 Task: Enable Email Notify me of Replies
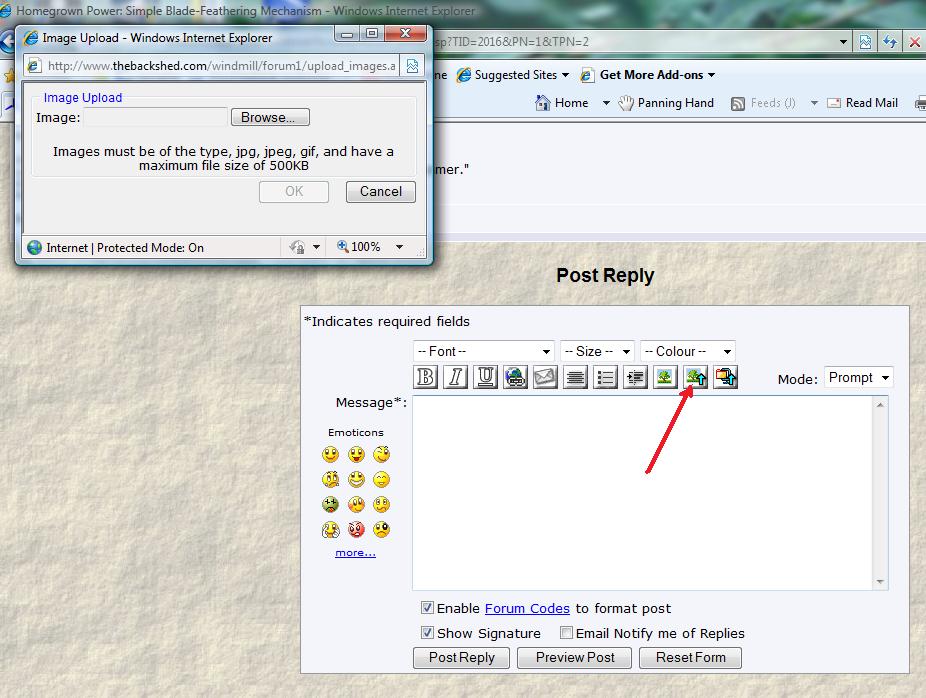(566, 633)
